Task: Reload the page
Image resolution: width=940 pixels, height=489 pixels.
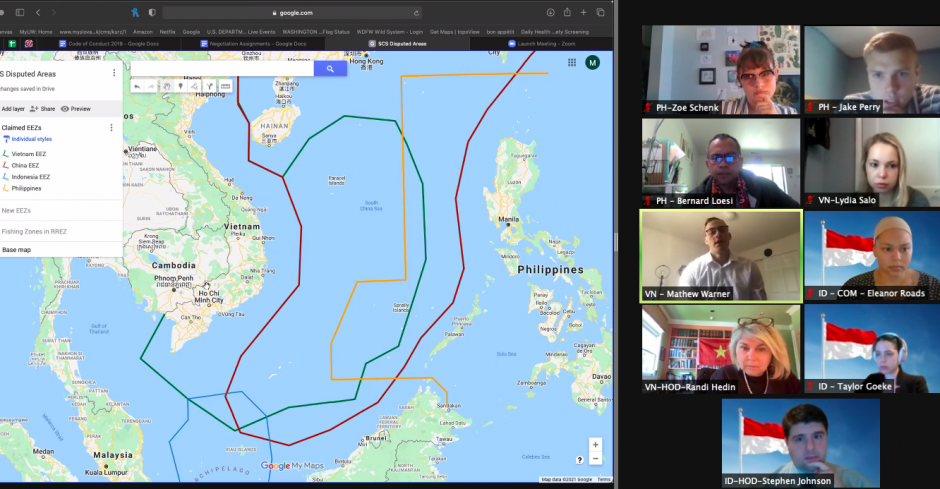Action: coord(416,13)
